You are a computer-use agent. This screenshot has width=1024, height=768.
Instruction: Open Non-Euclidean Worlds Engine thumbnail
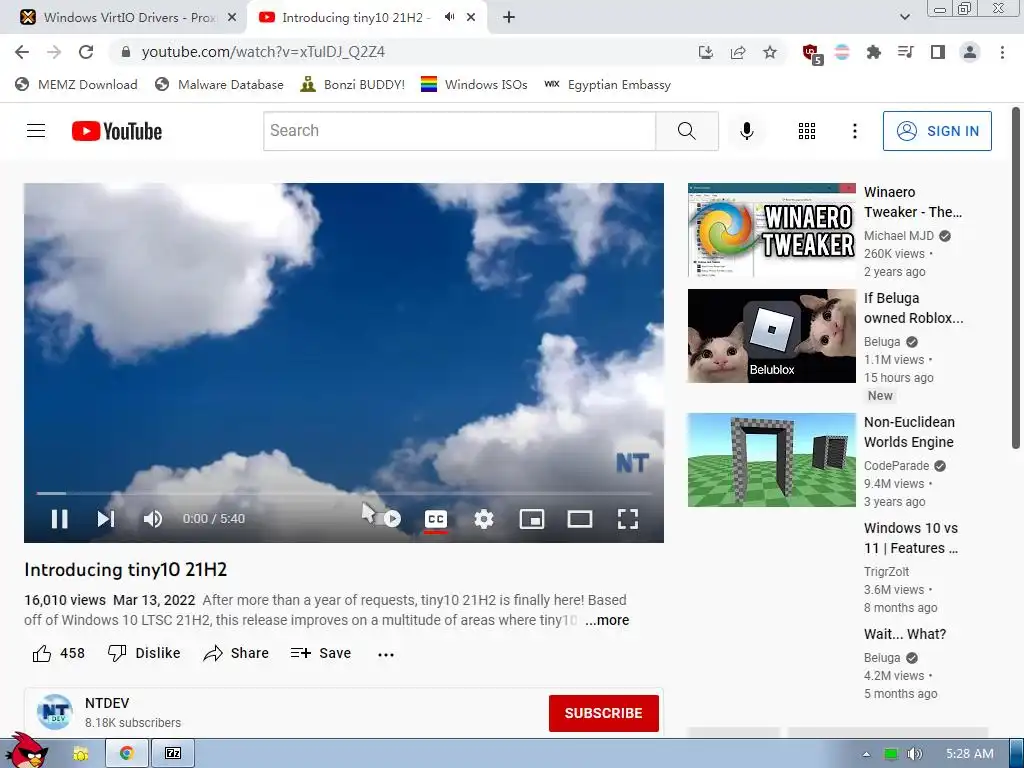(771, 460)
